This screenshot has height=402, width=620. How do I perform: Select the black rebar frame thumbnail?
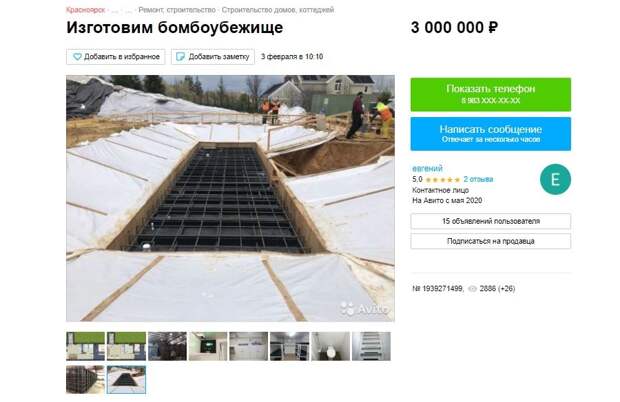[85, 380]
